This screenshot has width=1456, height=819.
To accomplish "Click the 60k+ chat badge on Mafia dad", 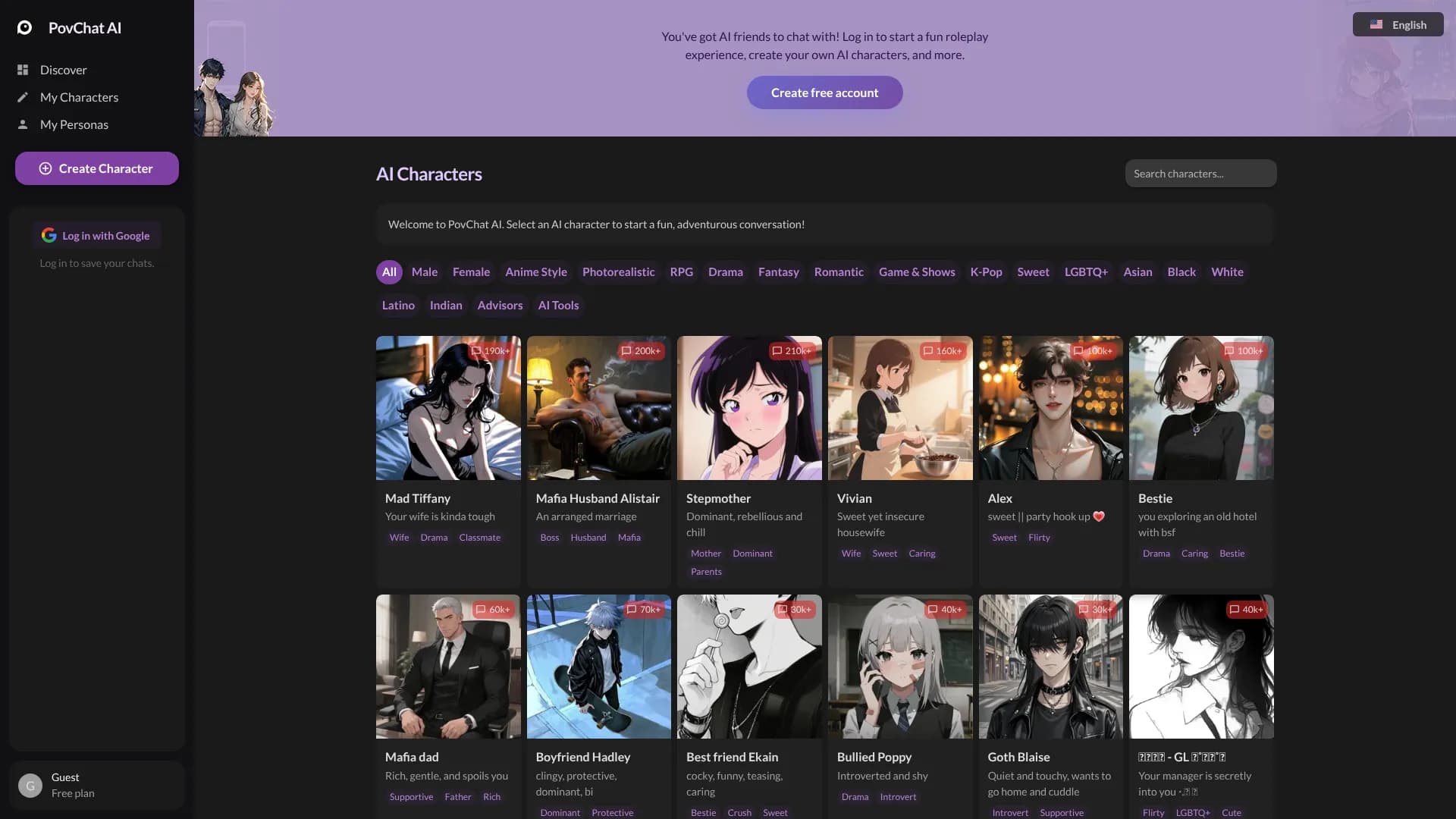I will [x=493, y=610].
